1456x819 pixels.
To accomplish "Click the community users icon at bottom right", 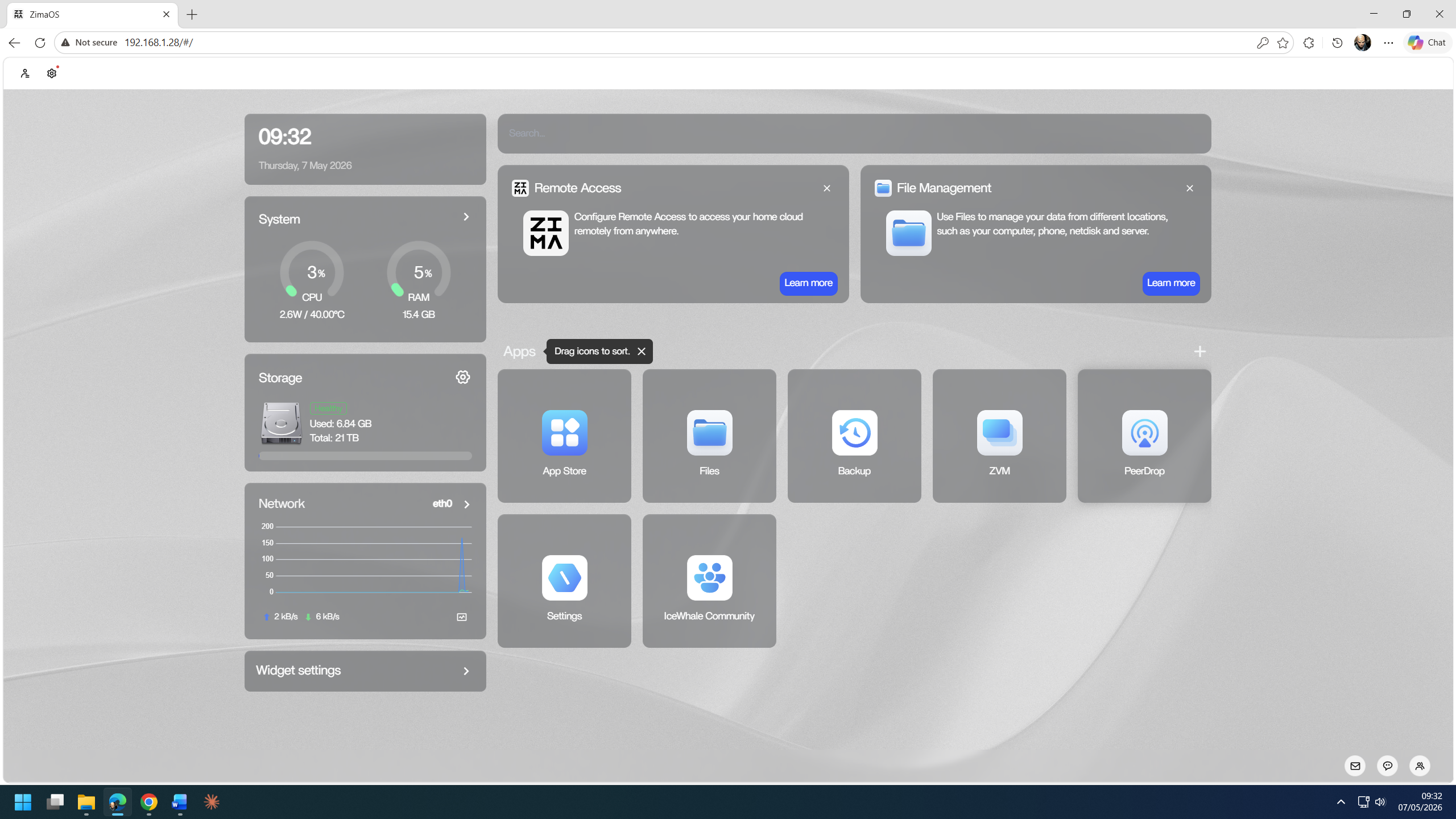I will coord(1420,766).
